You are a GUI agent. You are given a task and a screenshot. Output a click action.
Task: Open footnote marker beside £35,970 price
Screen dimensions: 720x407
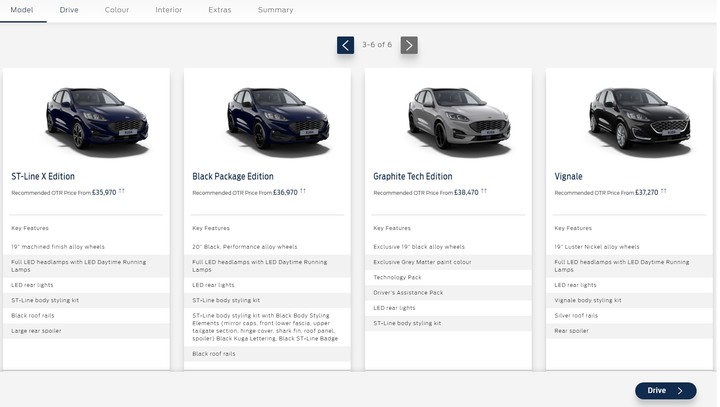pos(122,190)
